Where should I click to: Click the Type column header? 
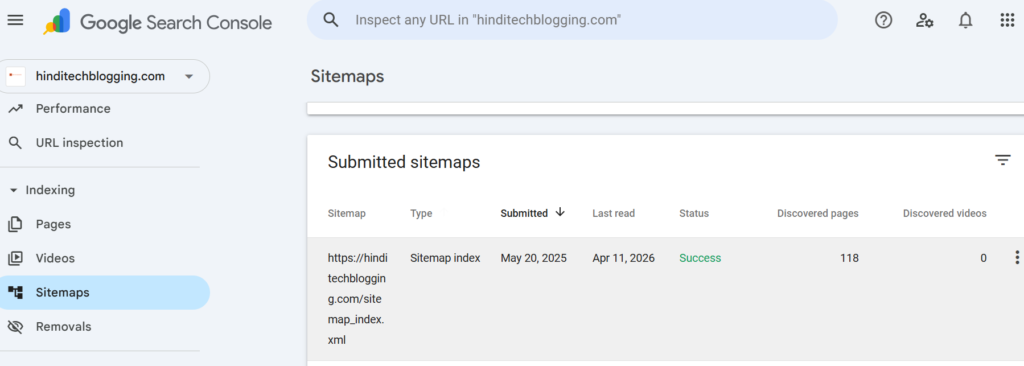(x=421, y=213)
